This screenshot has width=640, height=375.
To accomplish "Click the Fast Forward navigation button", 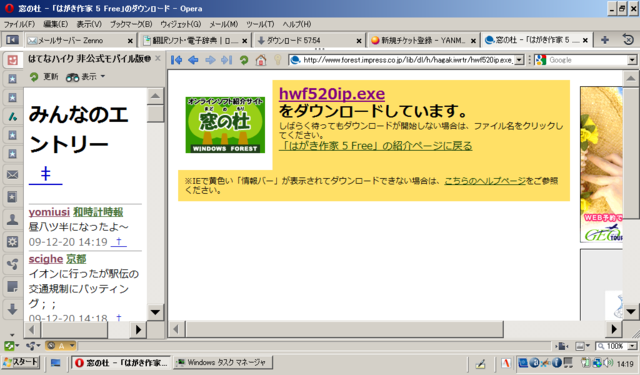I will (x=227, y=60).
